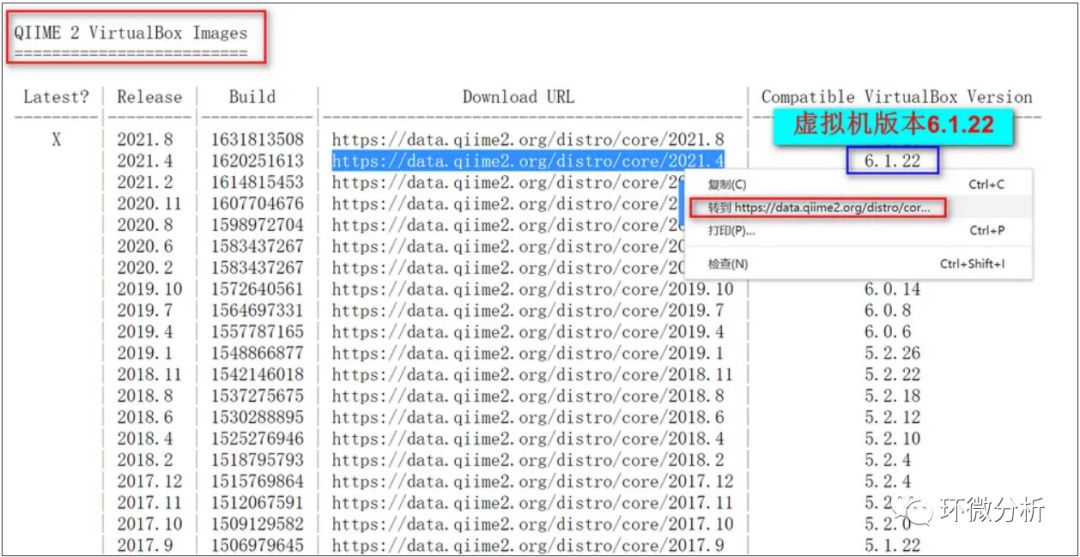Click release cell 2019.10
The image size is (1080, 557).
pyautogui.click(x=149, y=289)
